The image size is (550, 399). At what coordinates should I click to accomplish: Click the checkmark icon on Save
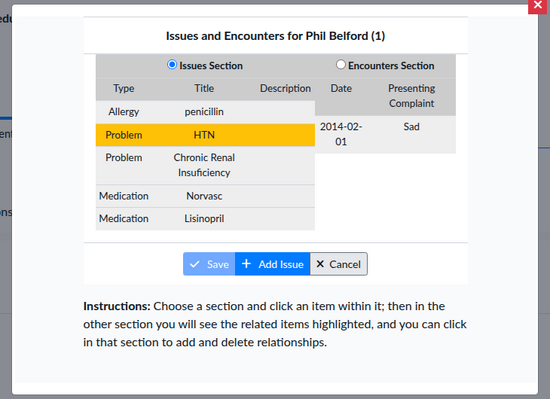195,264
